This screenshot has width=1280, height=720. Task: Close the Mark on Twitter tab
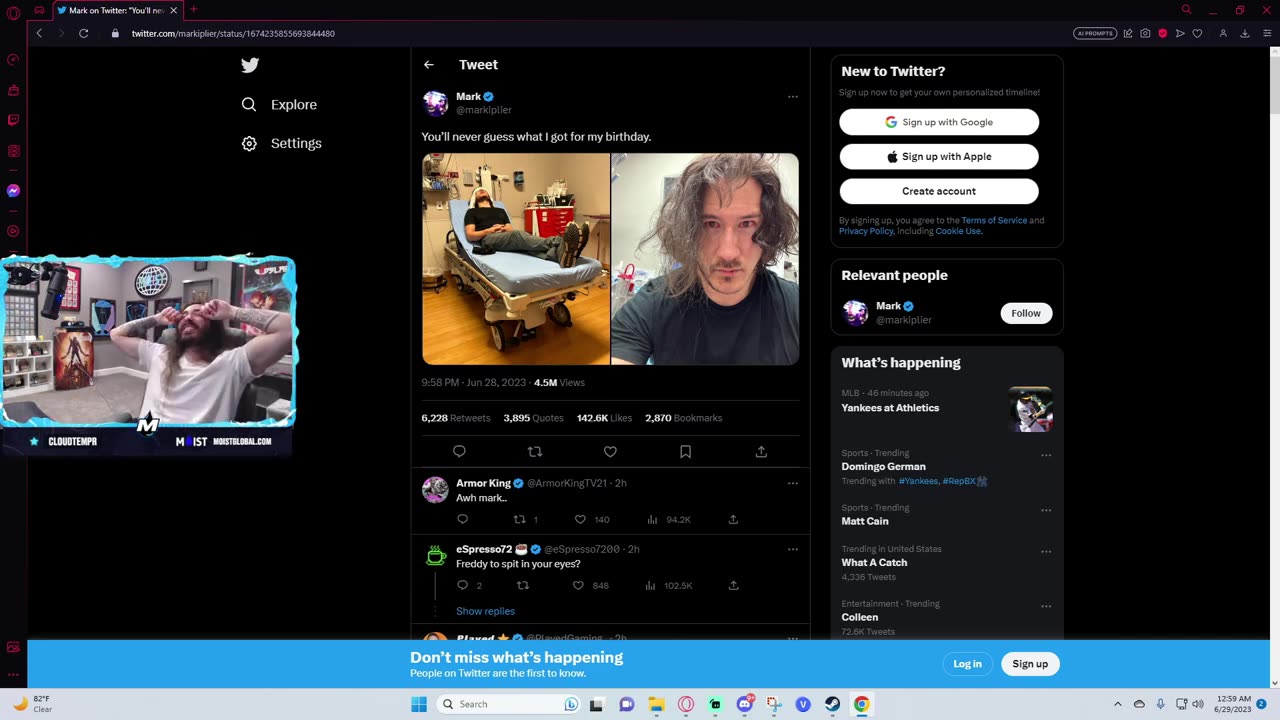tap(173, 10)
